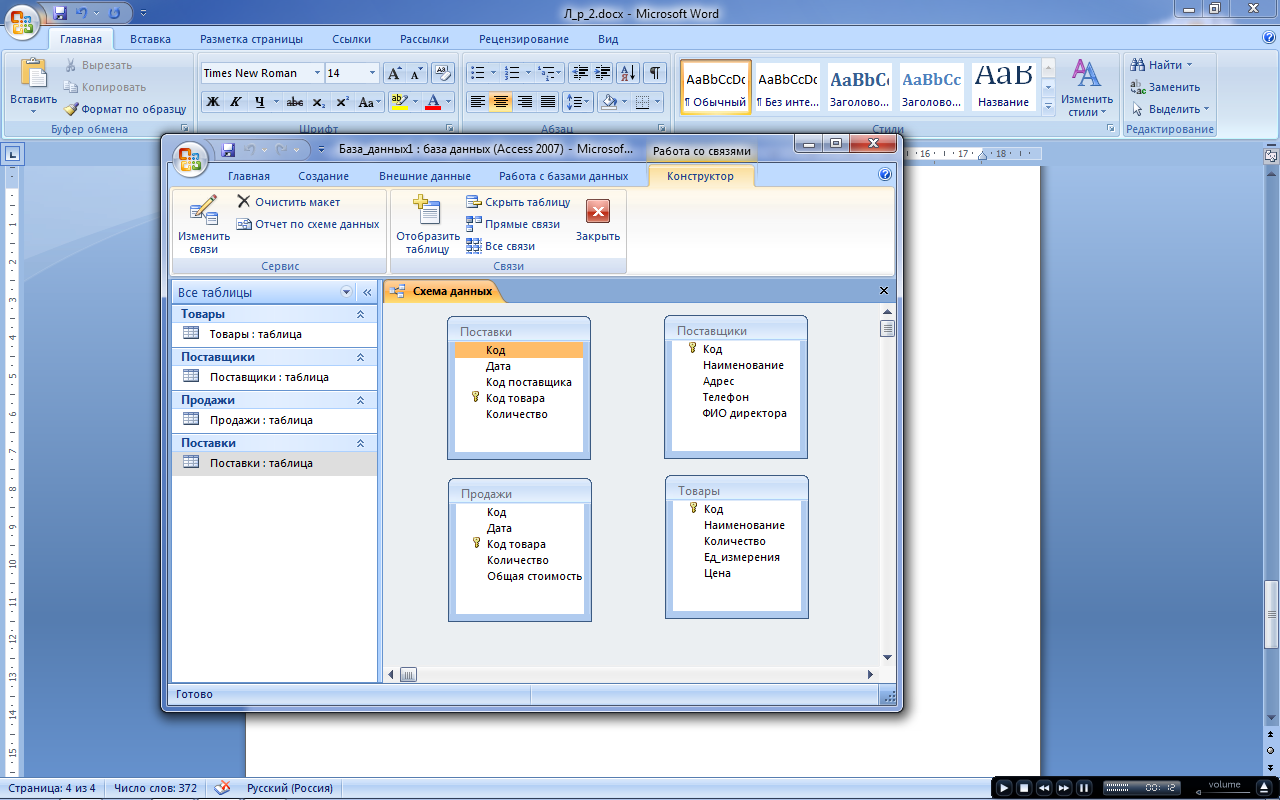
Task: Increase paragraph indent in Word
Action: 602,73
